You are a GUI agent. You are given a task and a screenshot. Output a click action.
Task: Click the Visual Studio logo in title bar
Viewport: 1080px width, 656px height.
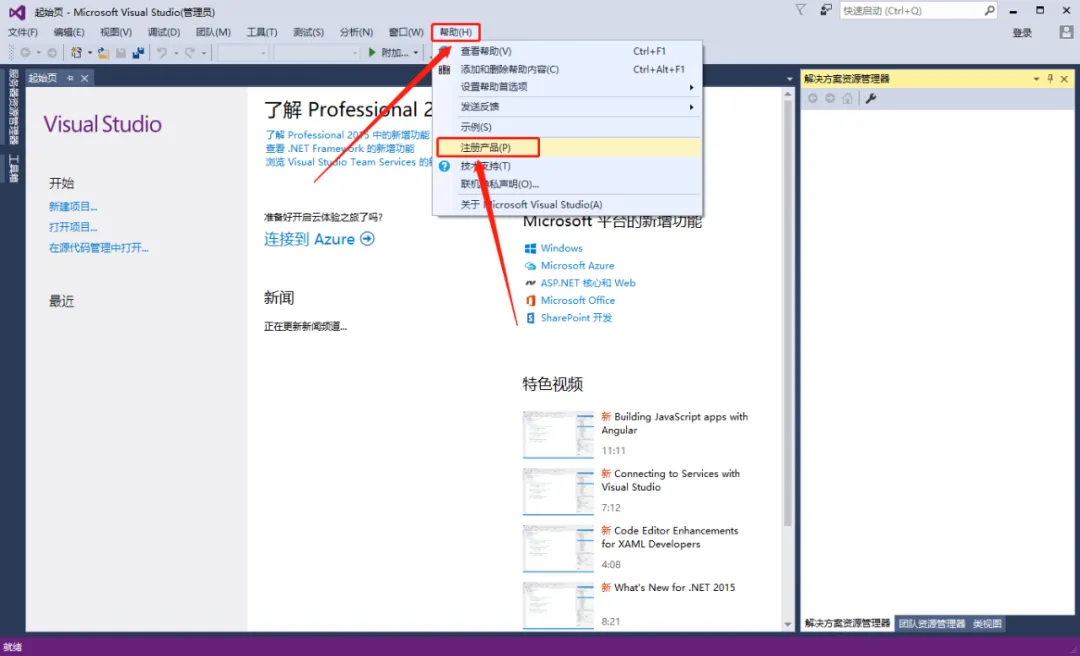click(x=17, y=12)
